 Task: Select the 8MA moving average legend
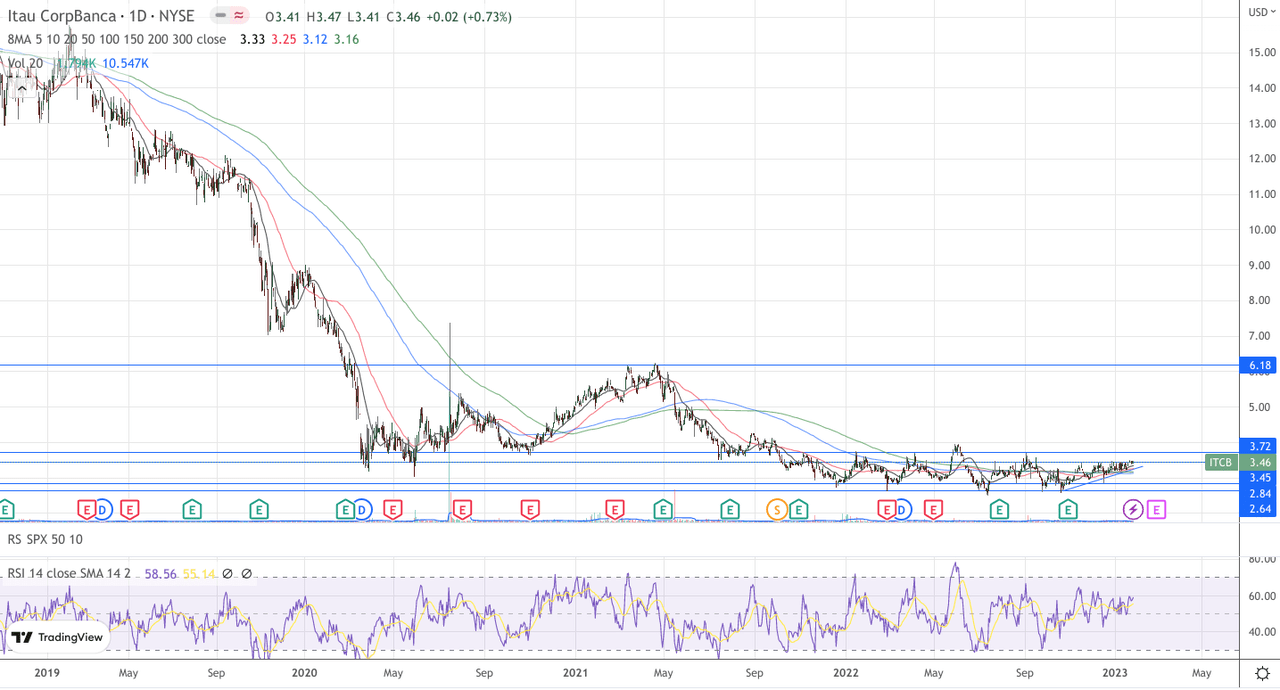(x=117, y=39)
